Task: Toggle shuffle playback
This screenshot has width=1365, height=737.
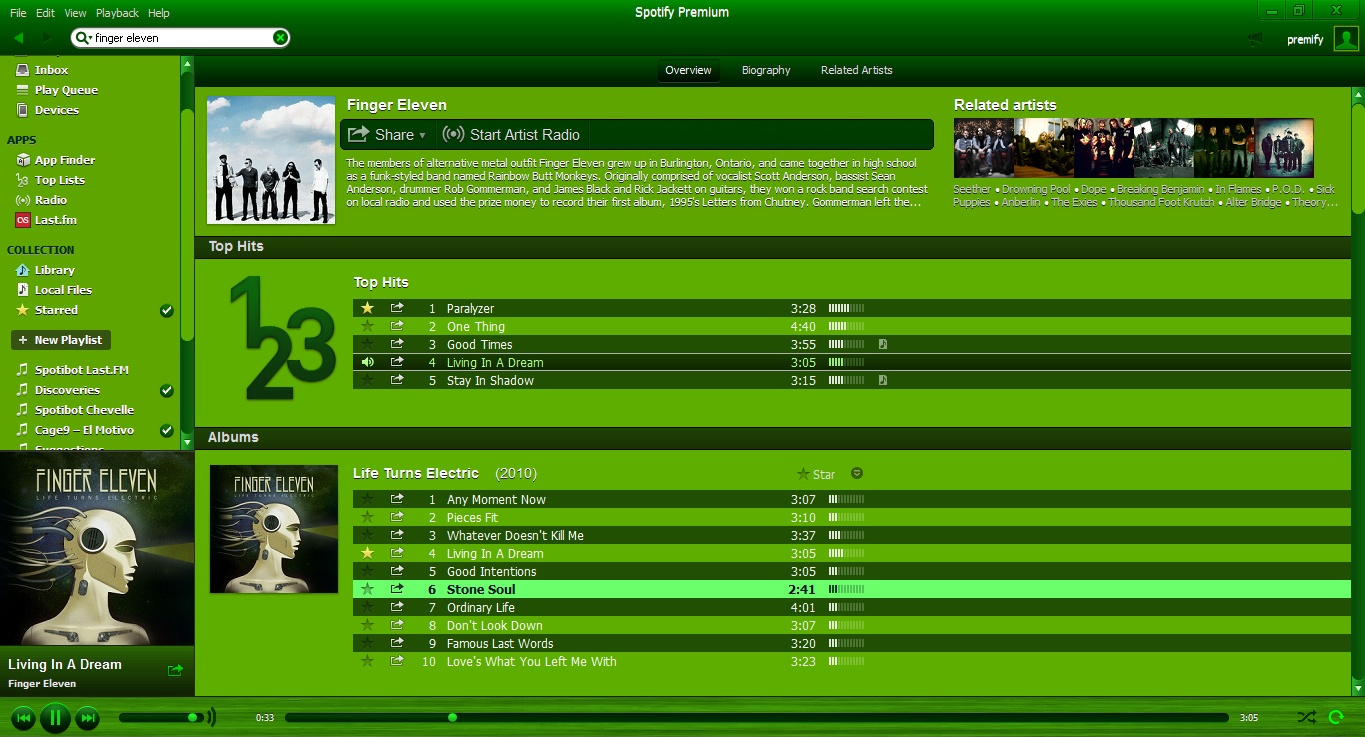Action: (x=1307, y=717)
